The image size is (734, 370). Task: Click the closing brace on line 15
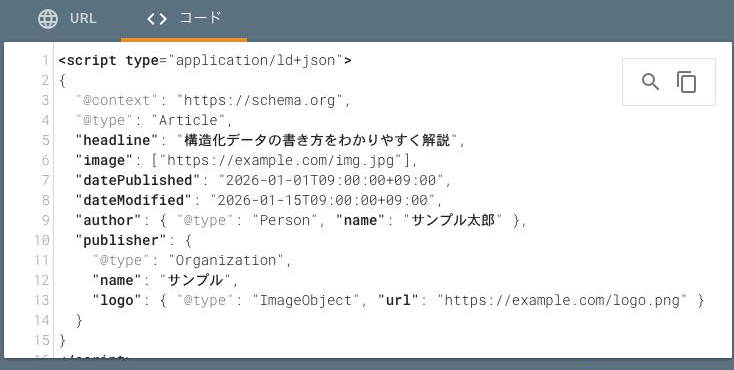62,340
